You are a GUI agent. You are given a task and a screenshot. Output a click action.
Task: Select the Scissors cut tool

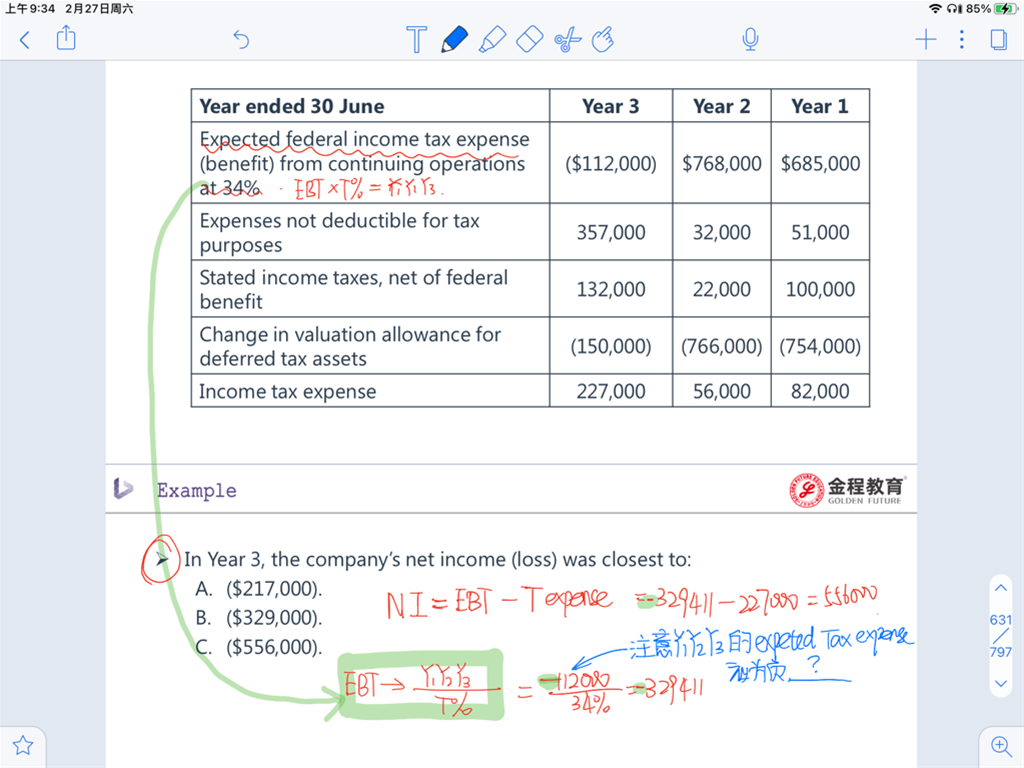(x=568, y=39)
